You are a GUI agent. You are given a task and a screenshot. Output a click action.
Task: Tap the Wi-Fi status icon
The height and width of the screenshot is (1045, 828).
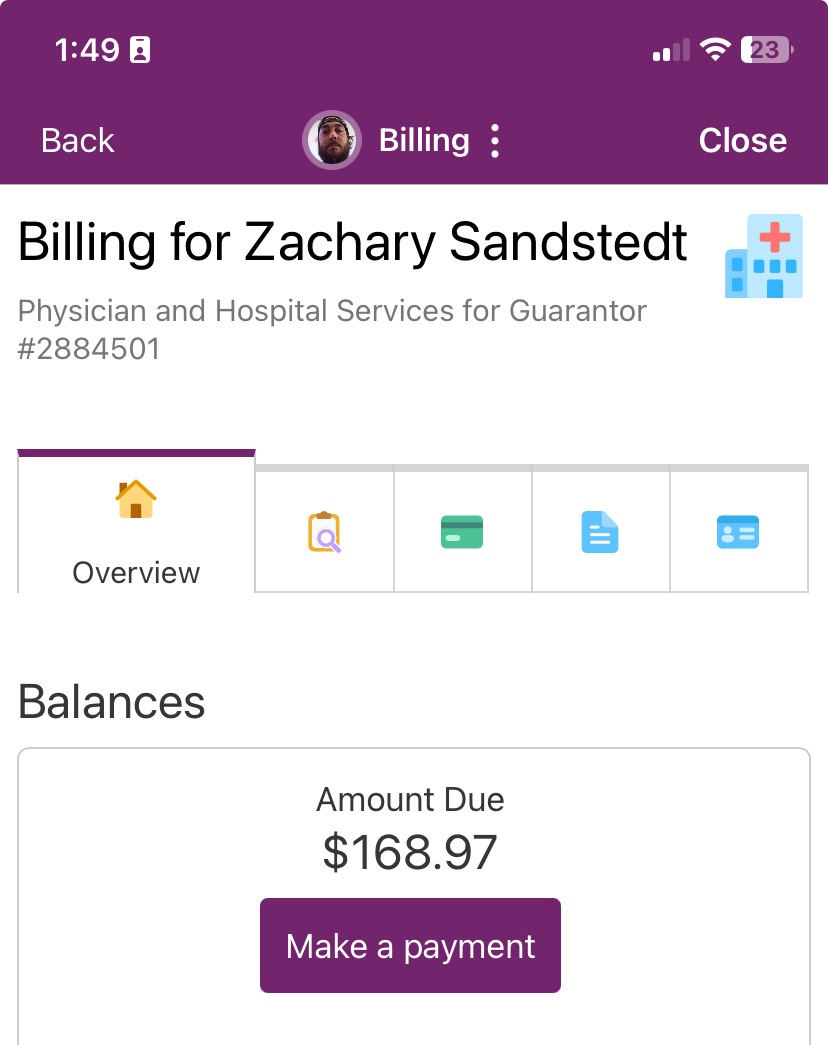click(715, 50)
